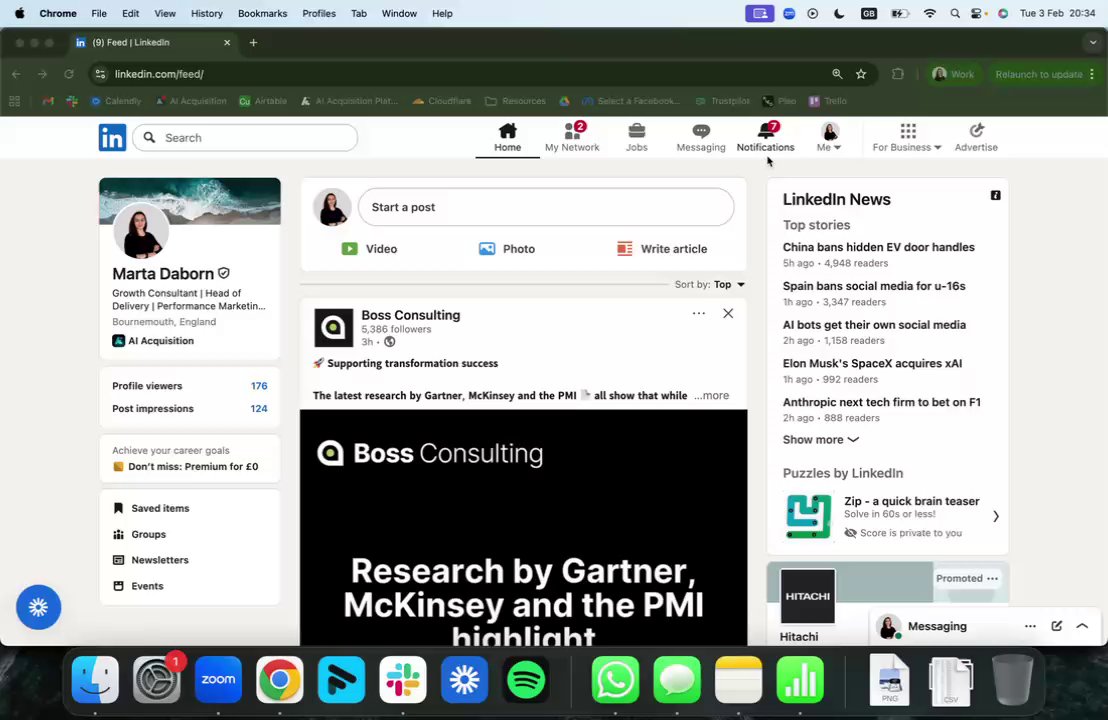This screenshot has height=720, width=1108.
Task: Open the Notifications bell
Action: click(x=765, y=131)
